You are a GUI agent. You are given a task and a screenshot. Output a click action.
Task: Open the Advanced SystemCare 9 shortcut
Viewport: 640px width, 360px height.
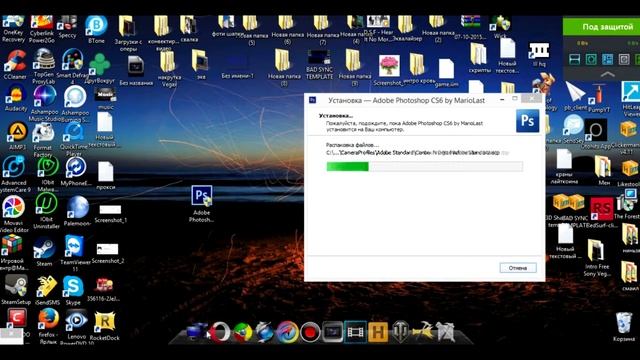[15, 174]
